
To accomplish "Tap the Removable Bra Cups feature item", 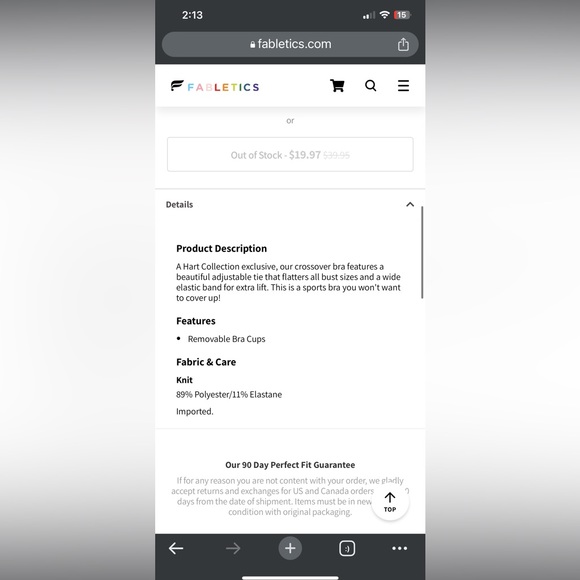I will point(226,339).
